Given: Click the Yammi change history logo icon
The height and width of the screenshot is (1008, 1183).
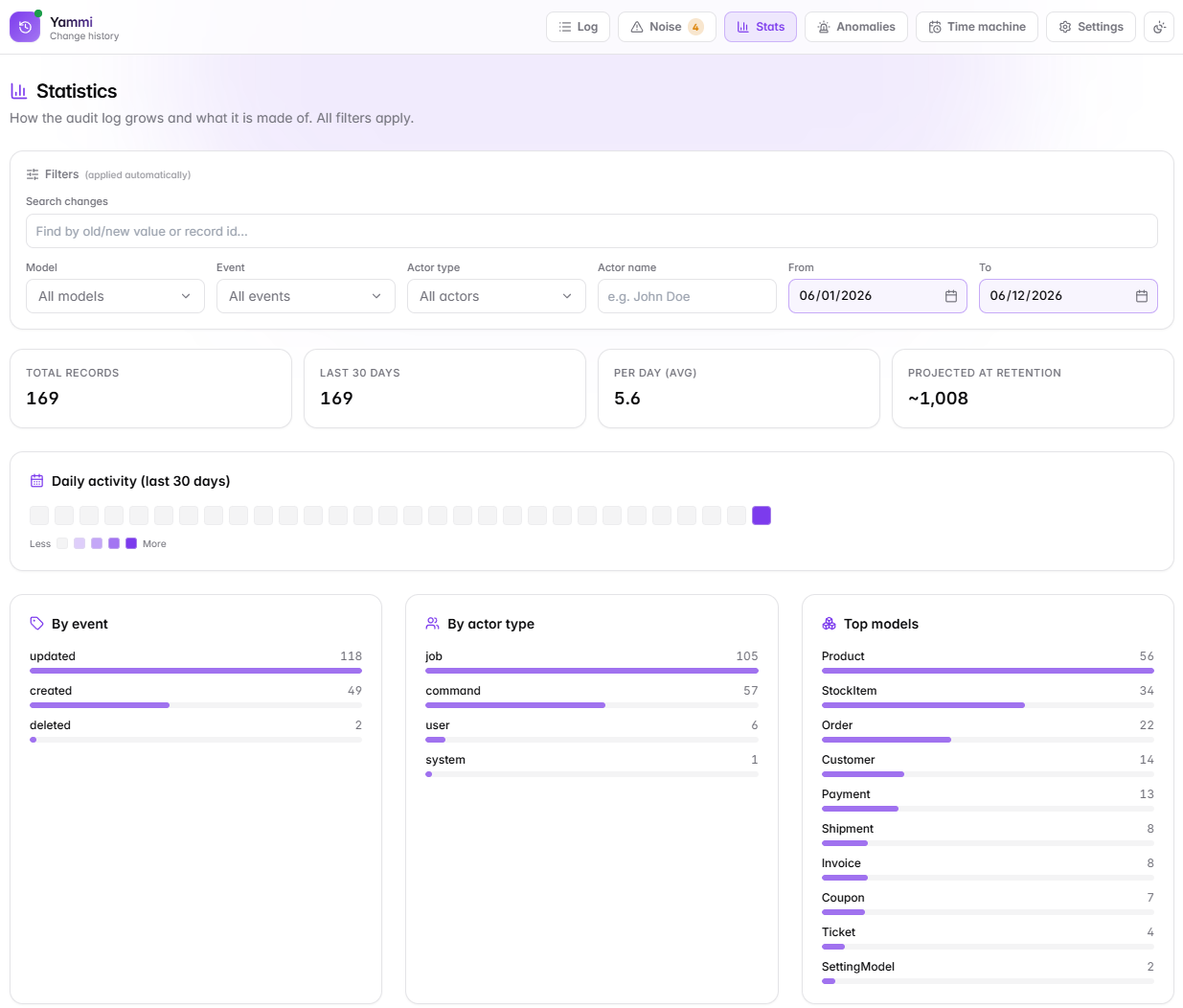Looking at the screenshot, I should (x=25, y=27).
